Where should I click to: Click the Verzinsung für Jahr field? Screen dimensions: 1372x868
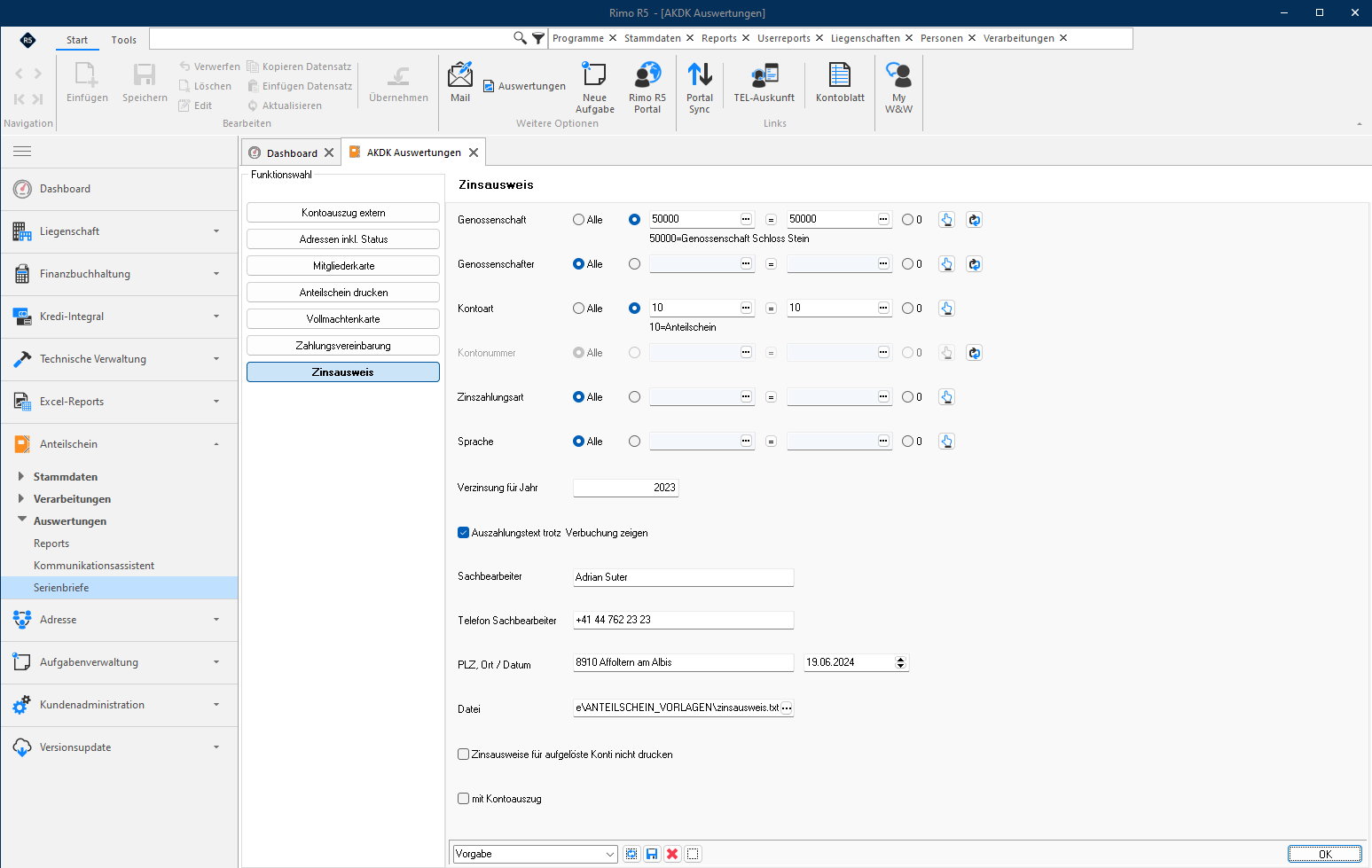625,488
